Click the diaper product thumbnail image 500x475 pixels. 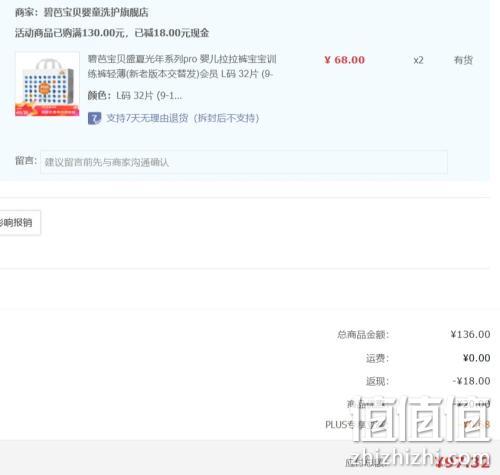[x=47, y=84]
